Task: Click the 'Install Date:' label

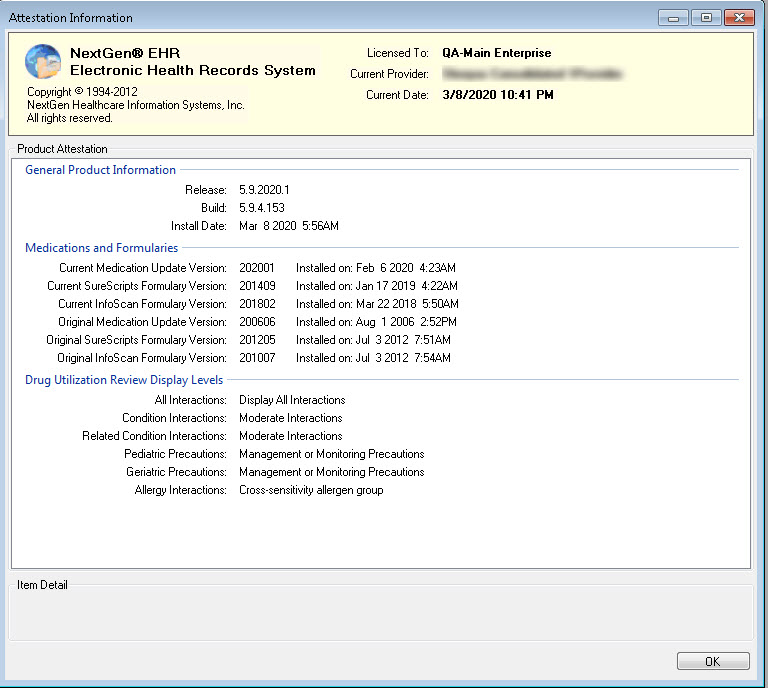Action: 198,226
